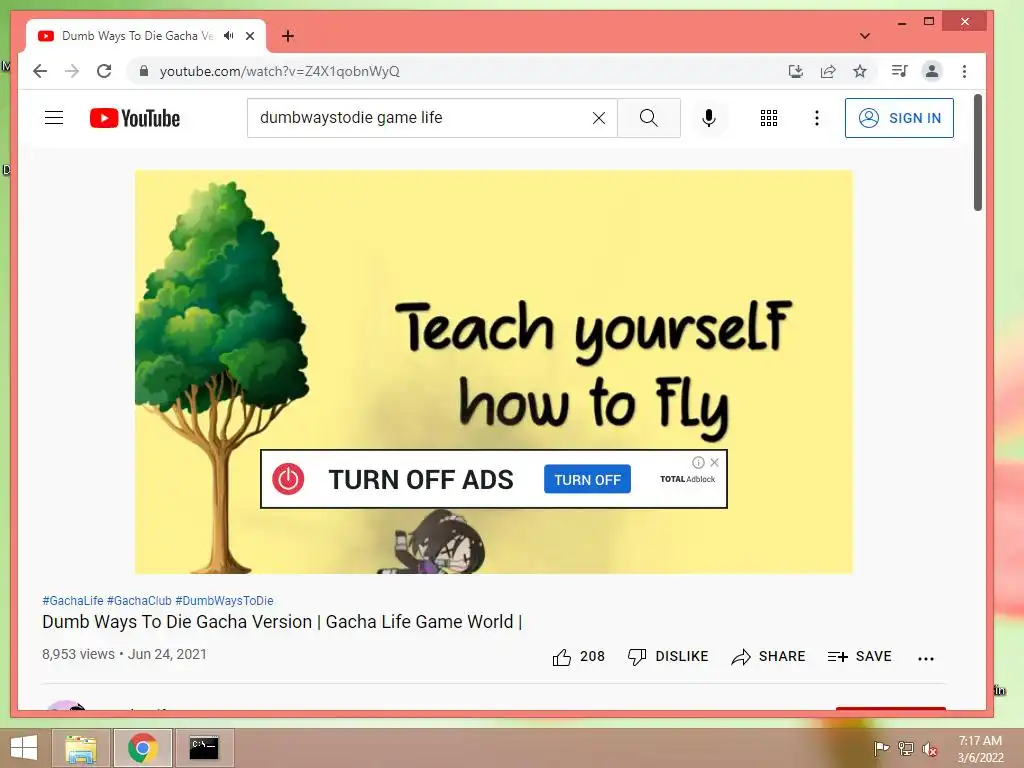Click the Chrome taskbar icon
The width and height of the screenshot is (1024, 768).
(142, 748)
